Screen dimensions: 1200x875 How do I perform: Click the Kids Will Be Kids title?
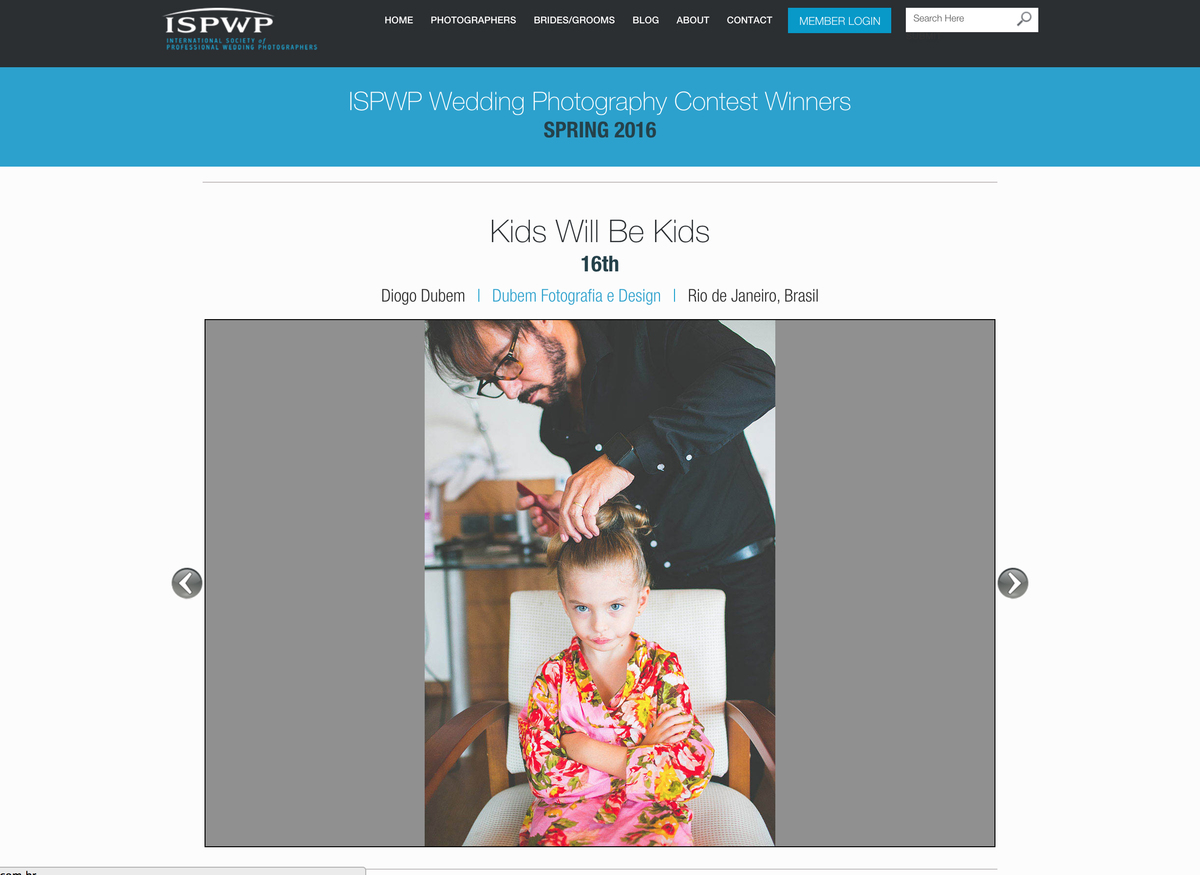coord(600,232)
